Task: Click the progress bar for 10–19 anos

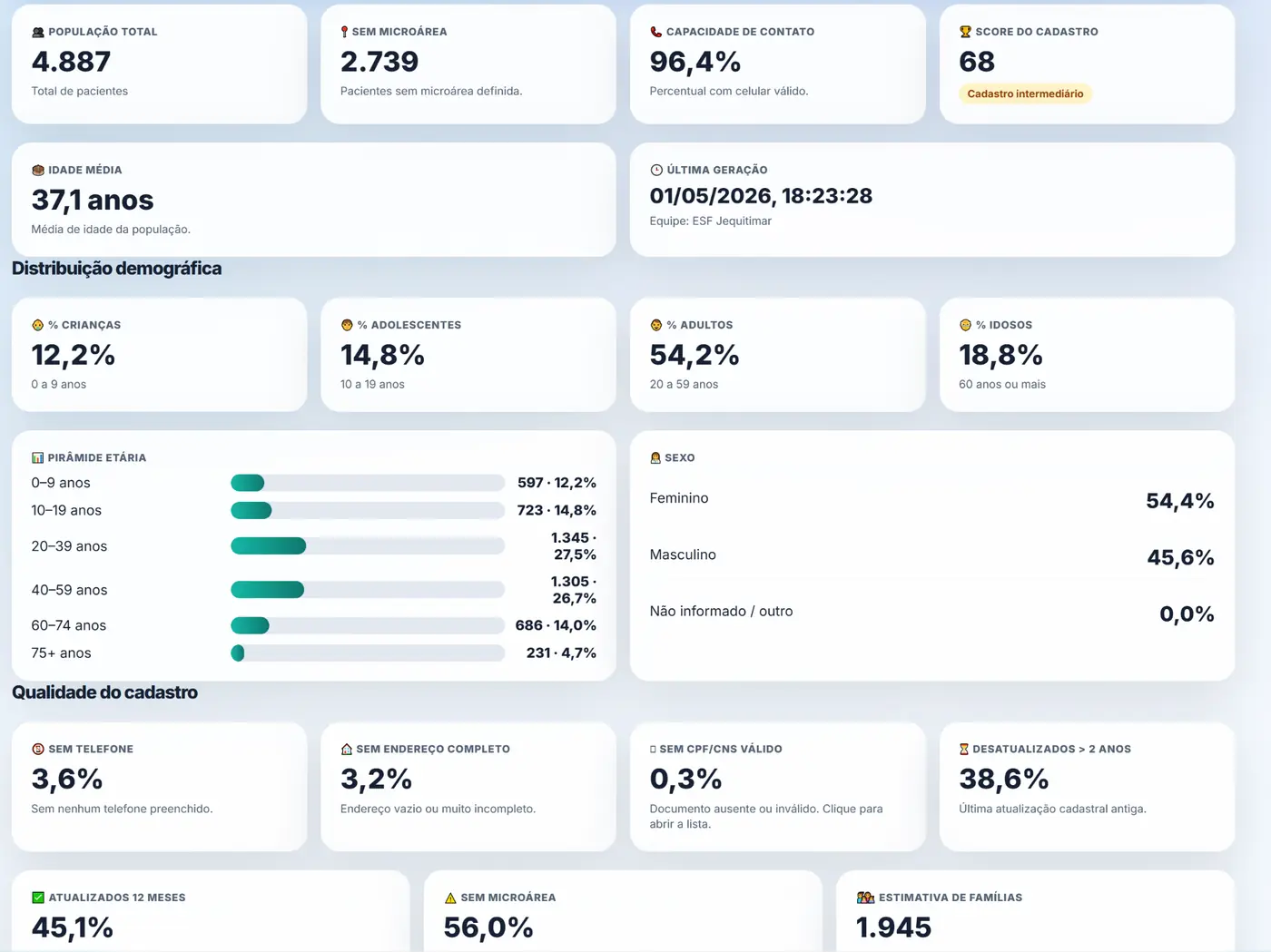Action: (368, 510)
